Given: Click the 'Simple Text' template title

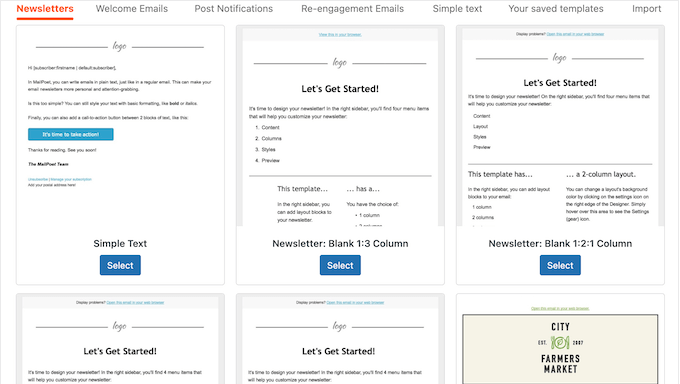Looking at the screenshot, I should (120, 244).
